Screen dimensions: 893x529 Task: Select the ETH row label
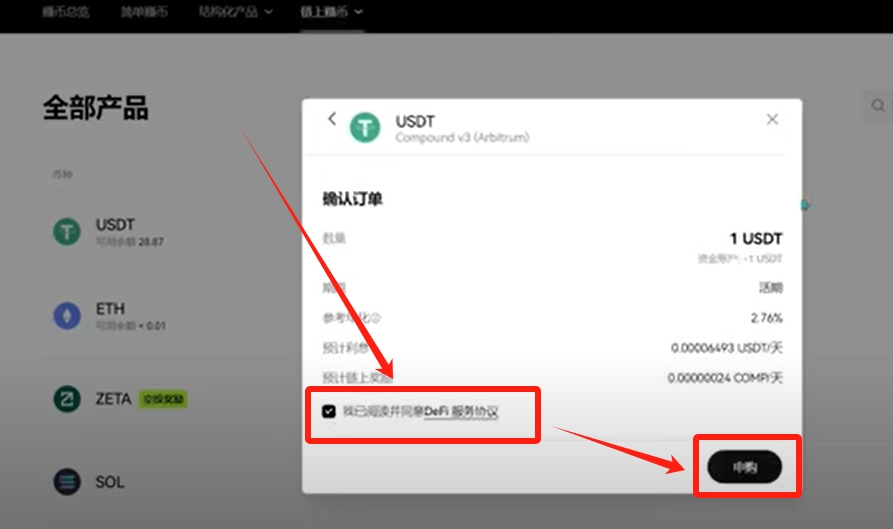pyautogui.click(x=110, y=309)
